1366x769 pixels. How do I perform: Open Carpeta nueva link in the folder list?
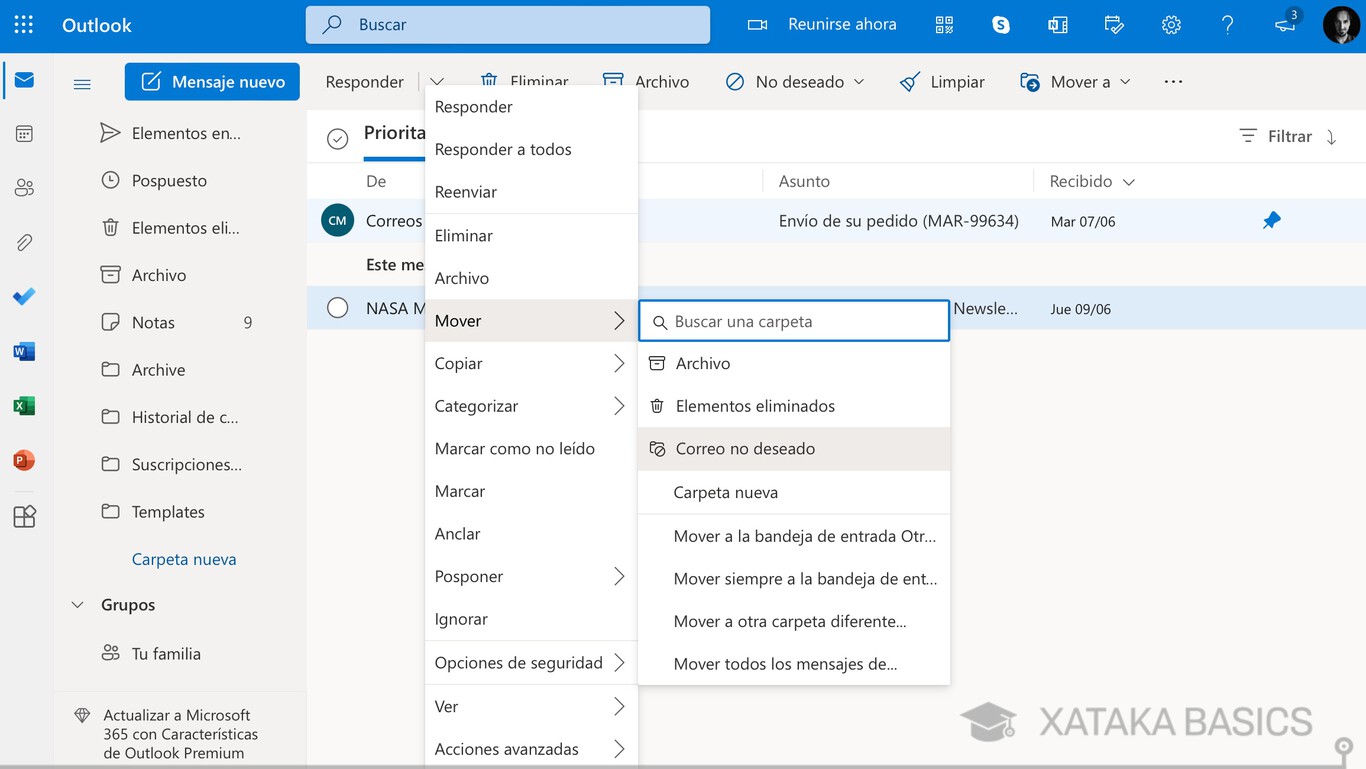pos(184,558)
